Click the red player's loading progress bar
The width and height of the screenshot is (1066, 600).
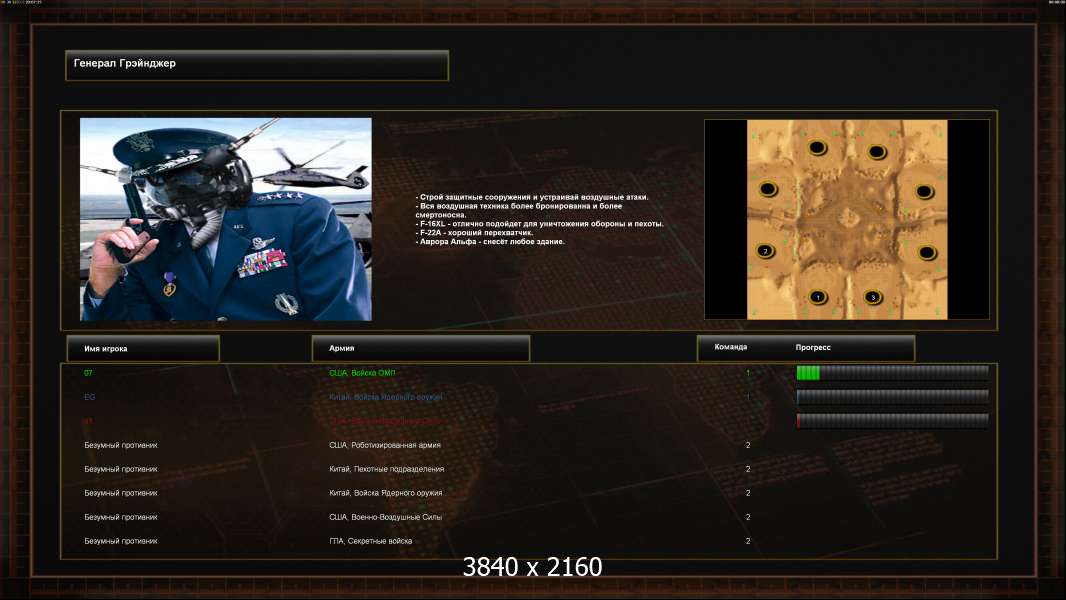coord(893,421)
